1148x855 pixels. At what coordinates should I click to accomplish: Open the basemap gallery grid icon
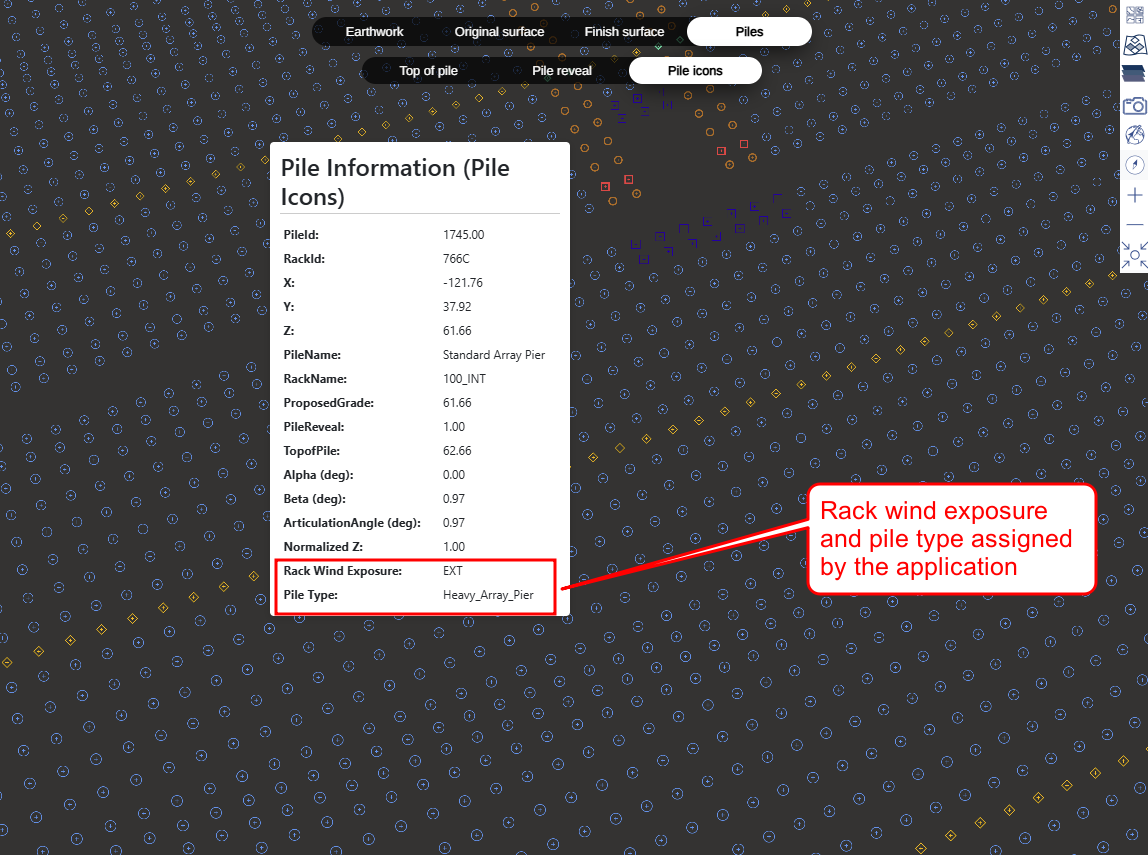tap(1134, 15)
